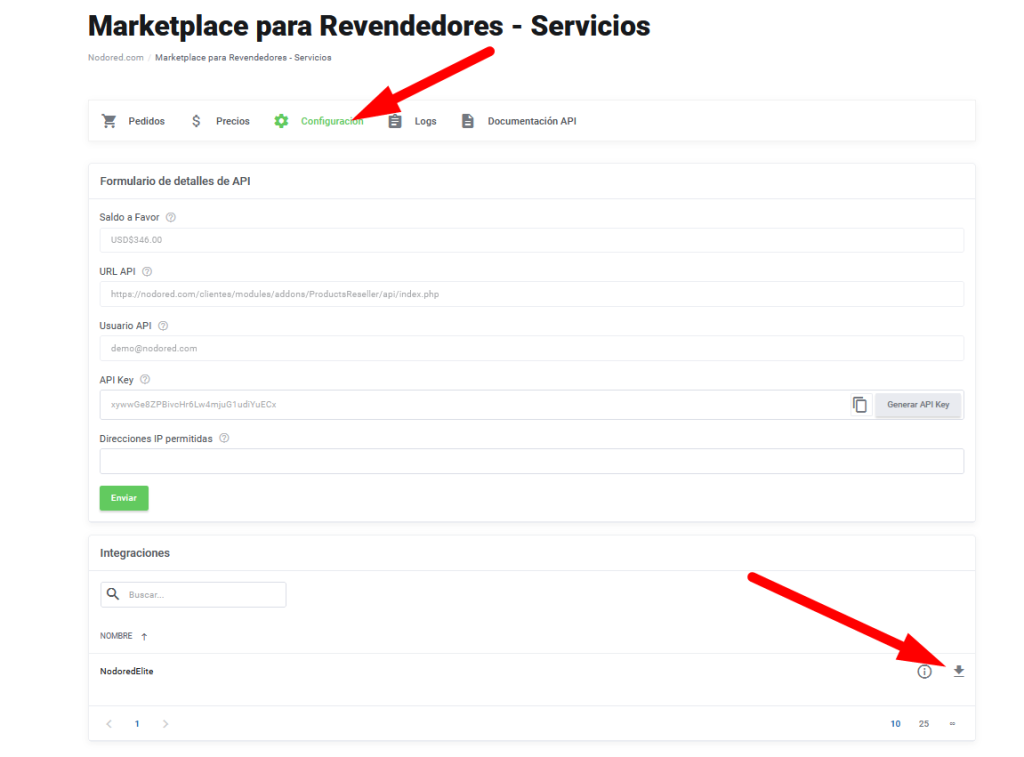Click the Saldo a Favor field
This screenshot has width=1024, height=757.
pos(532,240)
